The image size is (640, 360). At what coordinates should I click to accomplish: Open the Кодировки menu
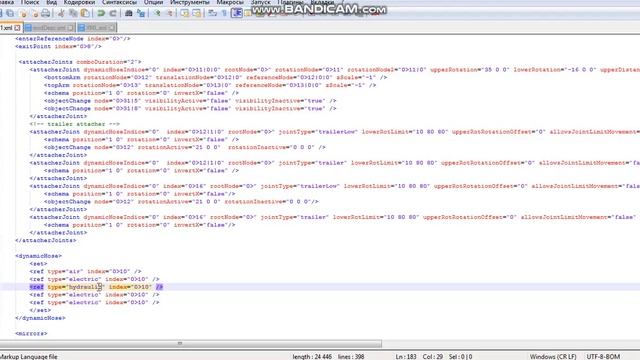pyautogui.click(x=79, y=2)
